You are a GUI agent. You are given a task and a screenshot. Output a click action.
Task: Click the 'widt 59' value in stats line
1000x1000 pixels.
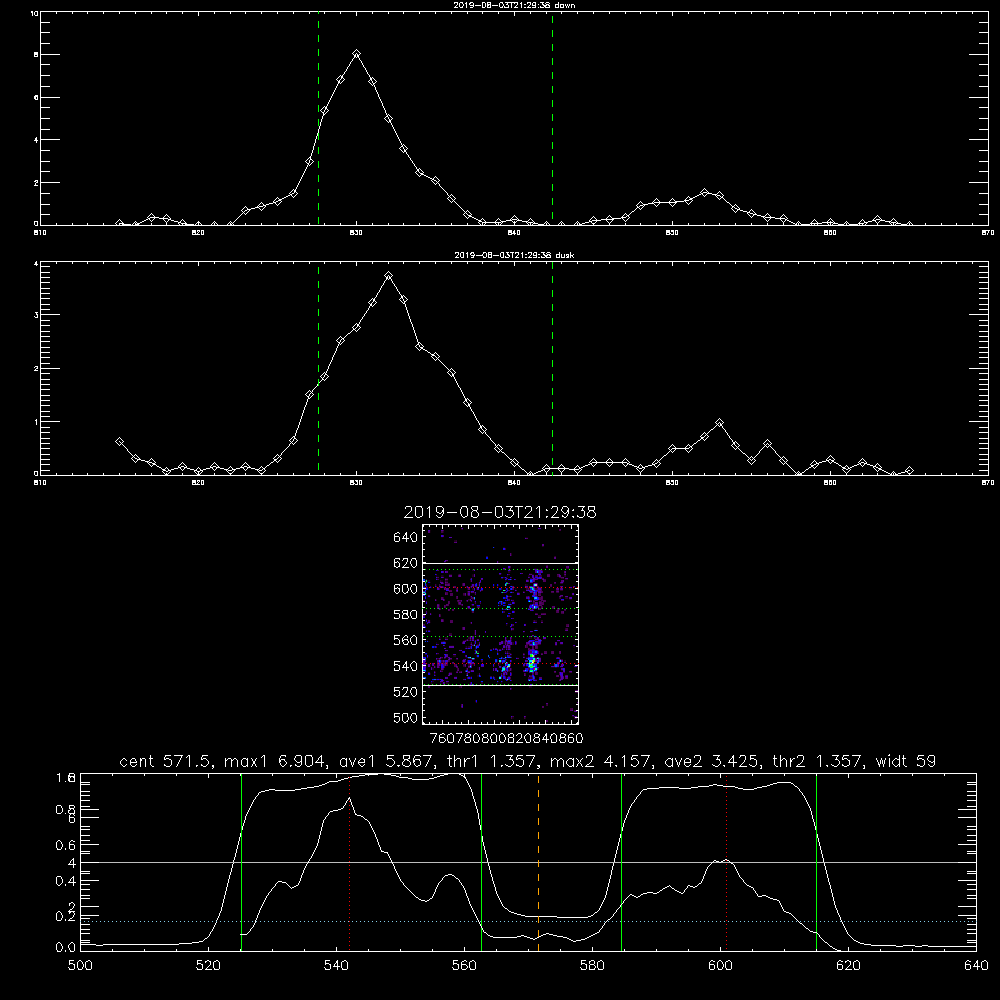click(906, 761)
